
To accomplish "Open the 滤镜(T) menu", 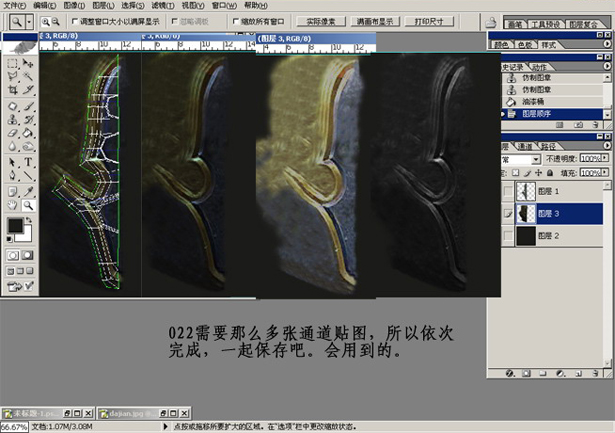I will coord(165,5).
